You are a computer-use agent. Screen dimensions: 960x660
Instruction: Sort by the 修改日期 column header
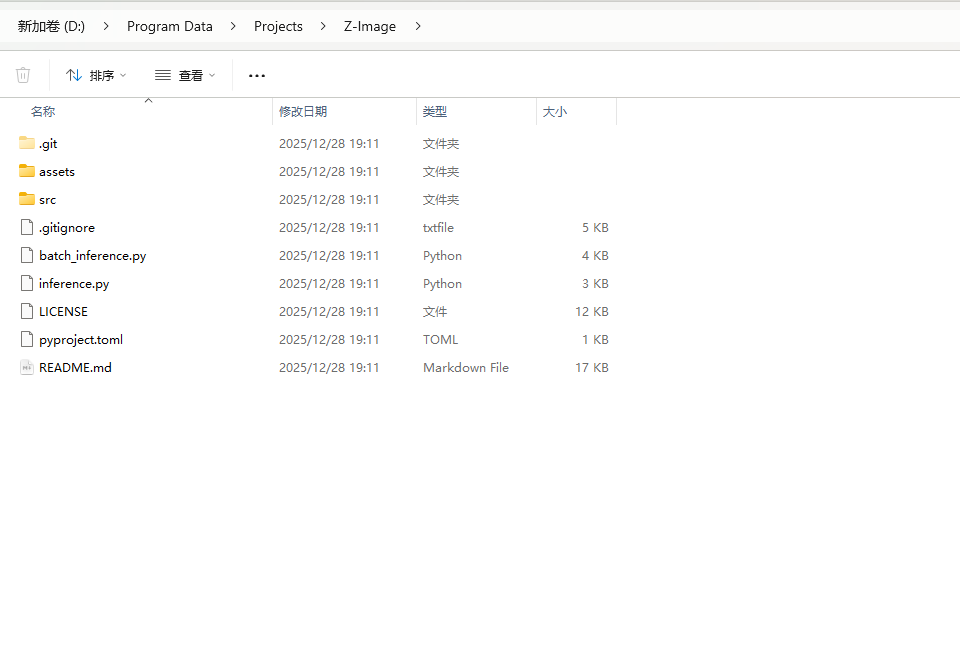point(303,112)
